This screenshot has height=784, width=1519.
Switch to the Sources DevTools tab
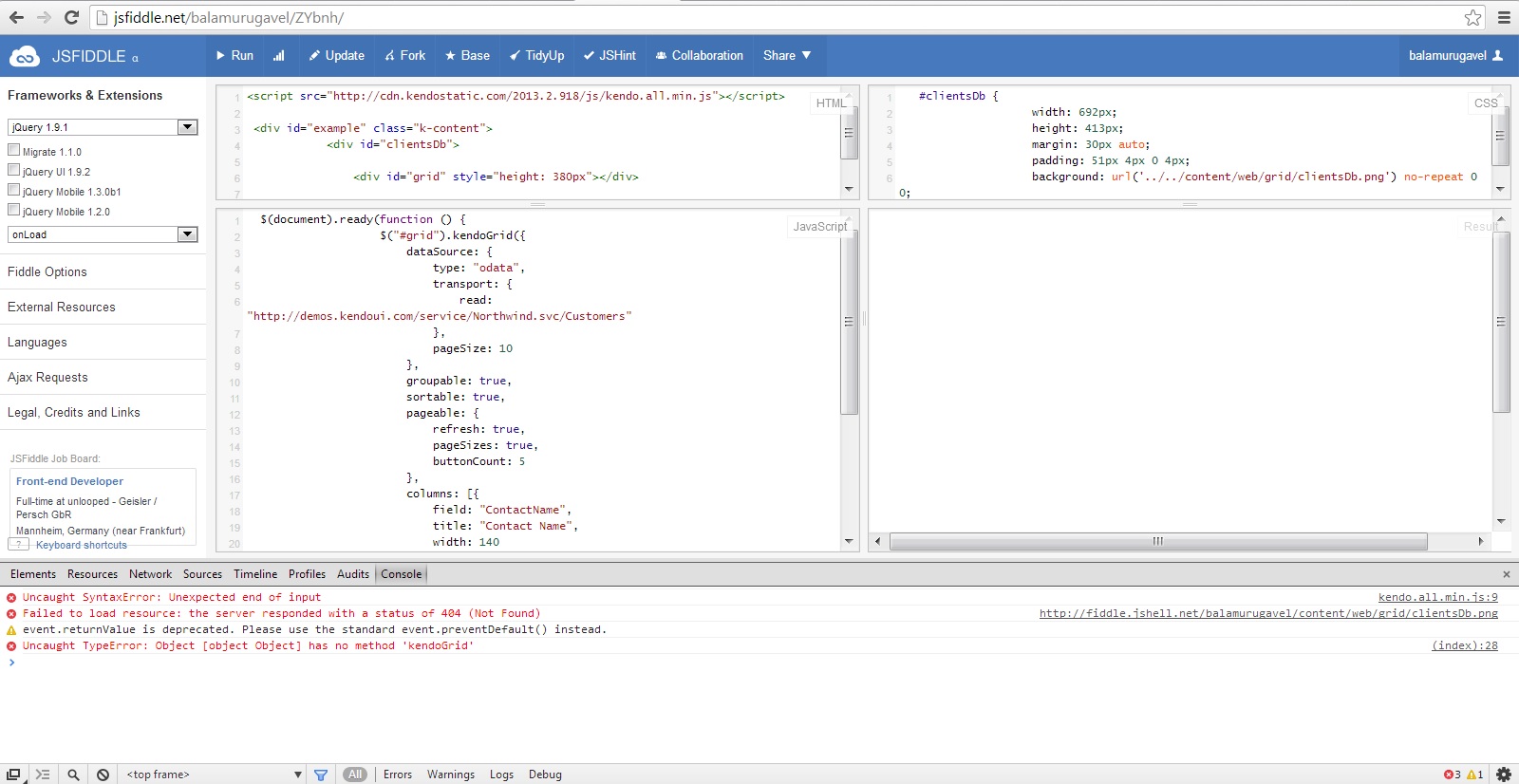click(202, 574)
